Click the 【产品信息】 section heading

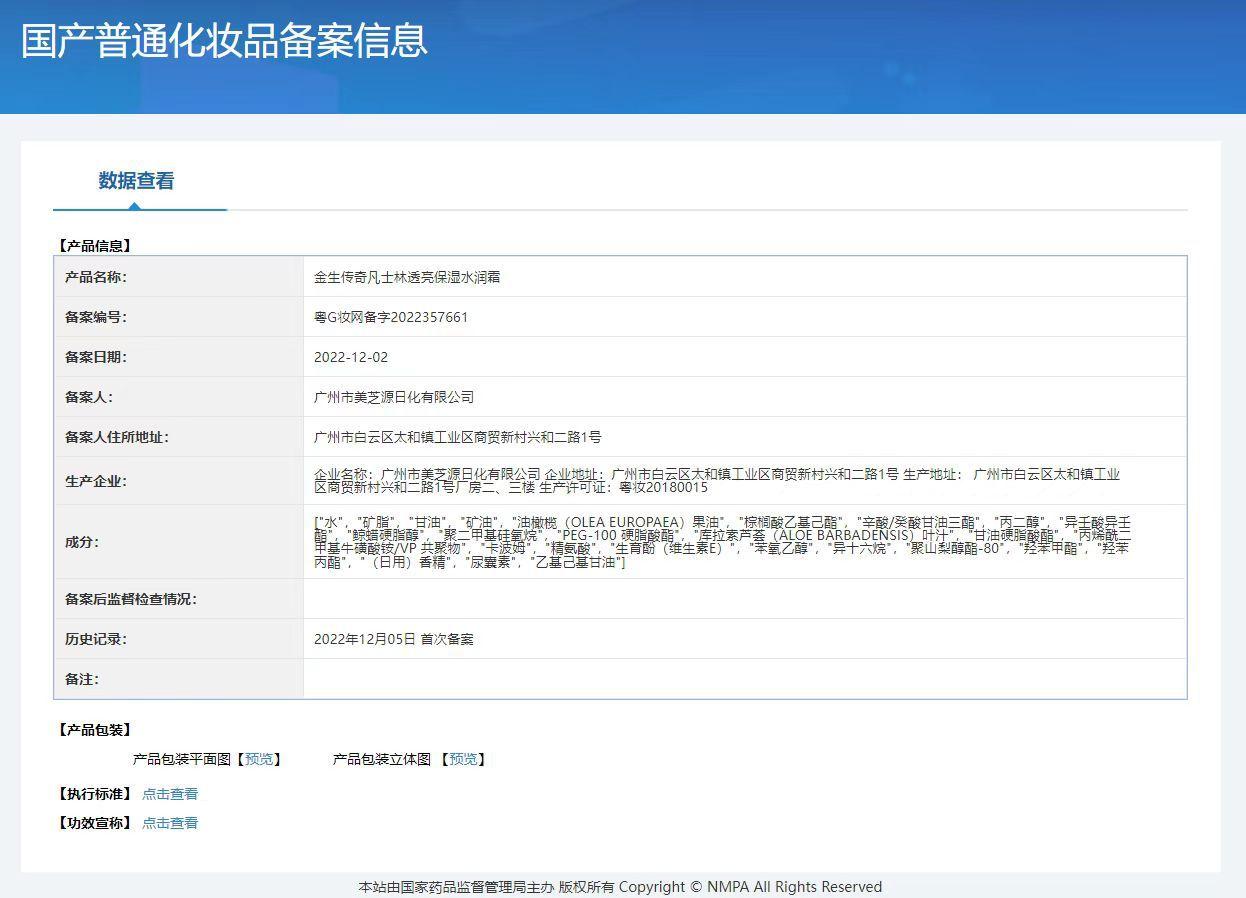[x=94, y=245]
